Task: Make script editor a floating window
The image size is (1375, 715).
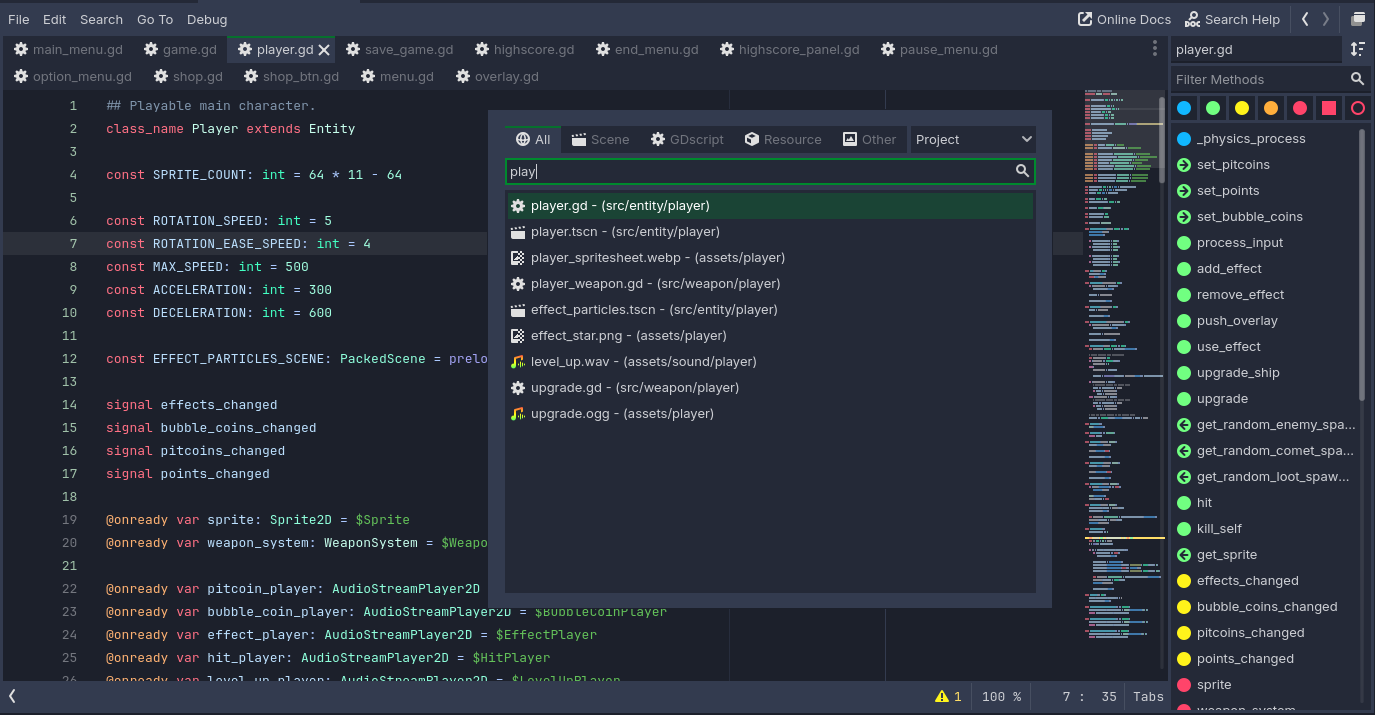Action: coord(1358,19)
